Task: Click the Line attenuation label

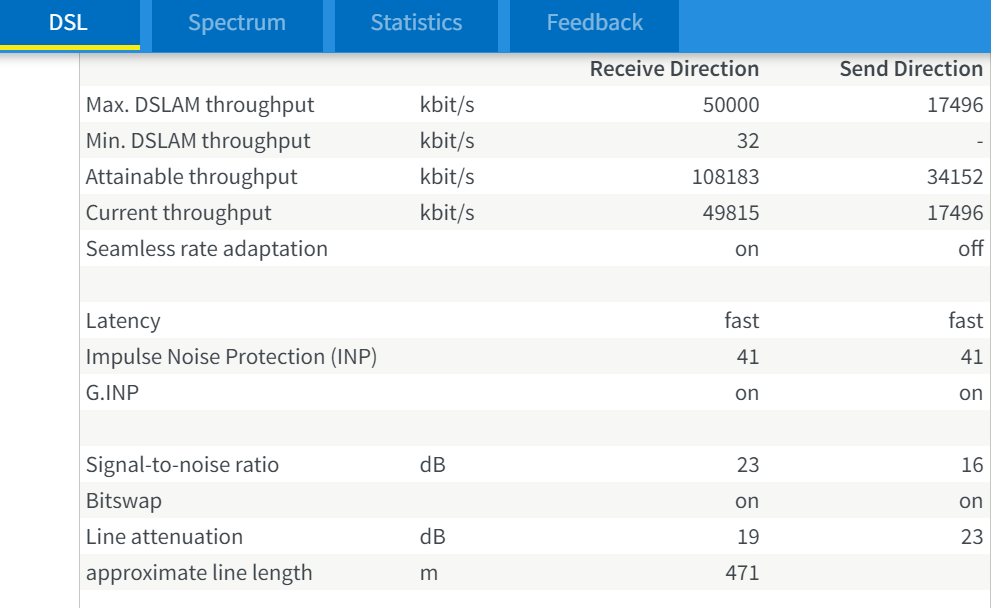Action: point(164,537)
